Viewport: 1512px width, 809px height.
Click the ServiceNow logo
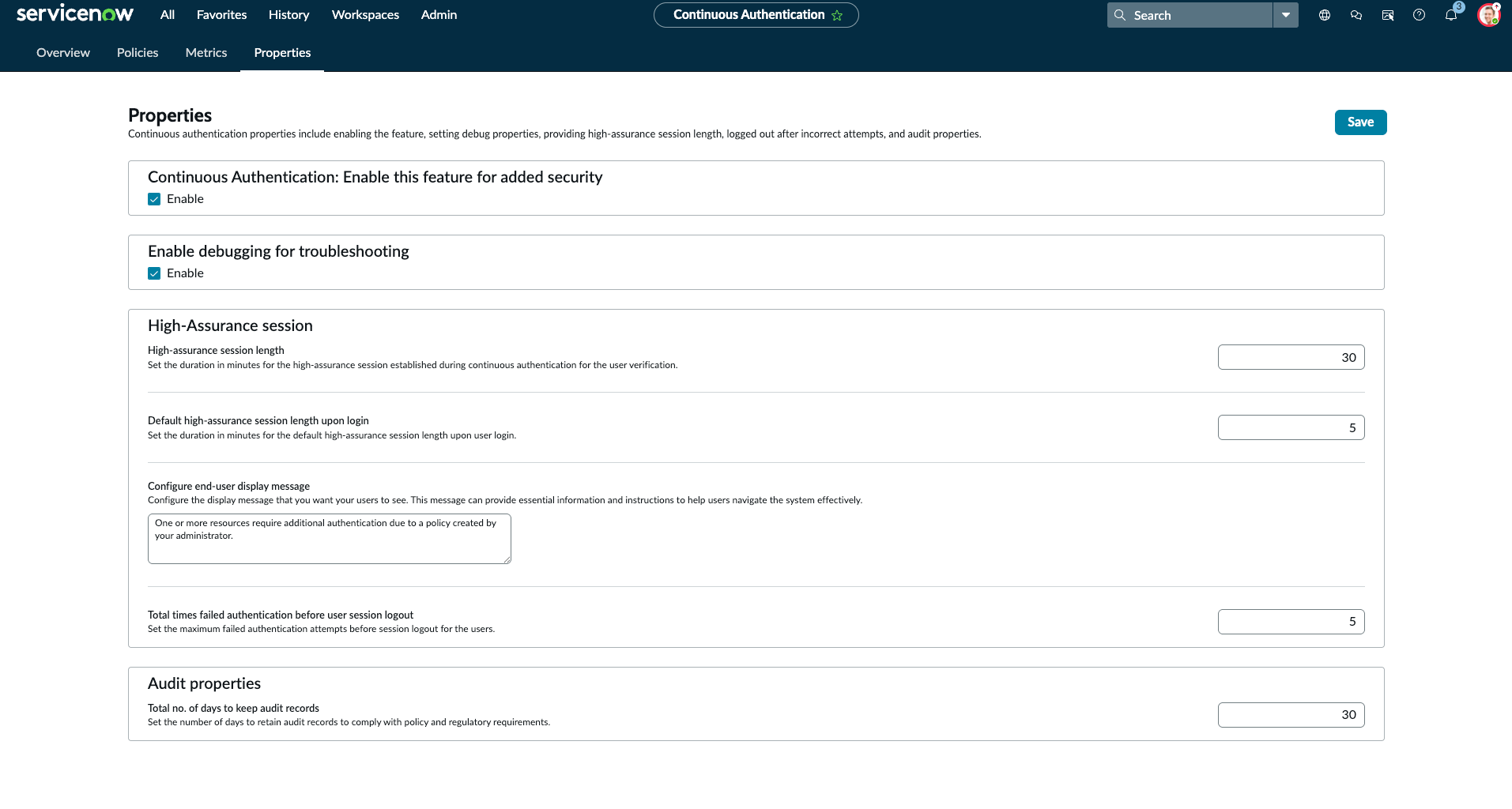pyautogui.click(x=75, y=14)
